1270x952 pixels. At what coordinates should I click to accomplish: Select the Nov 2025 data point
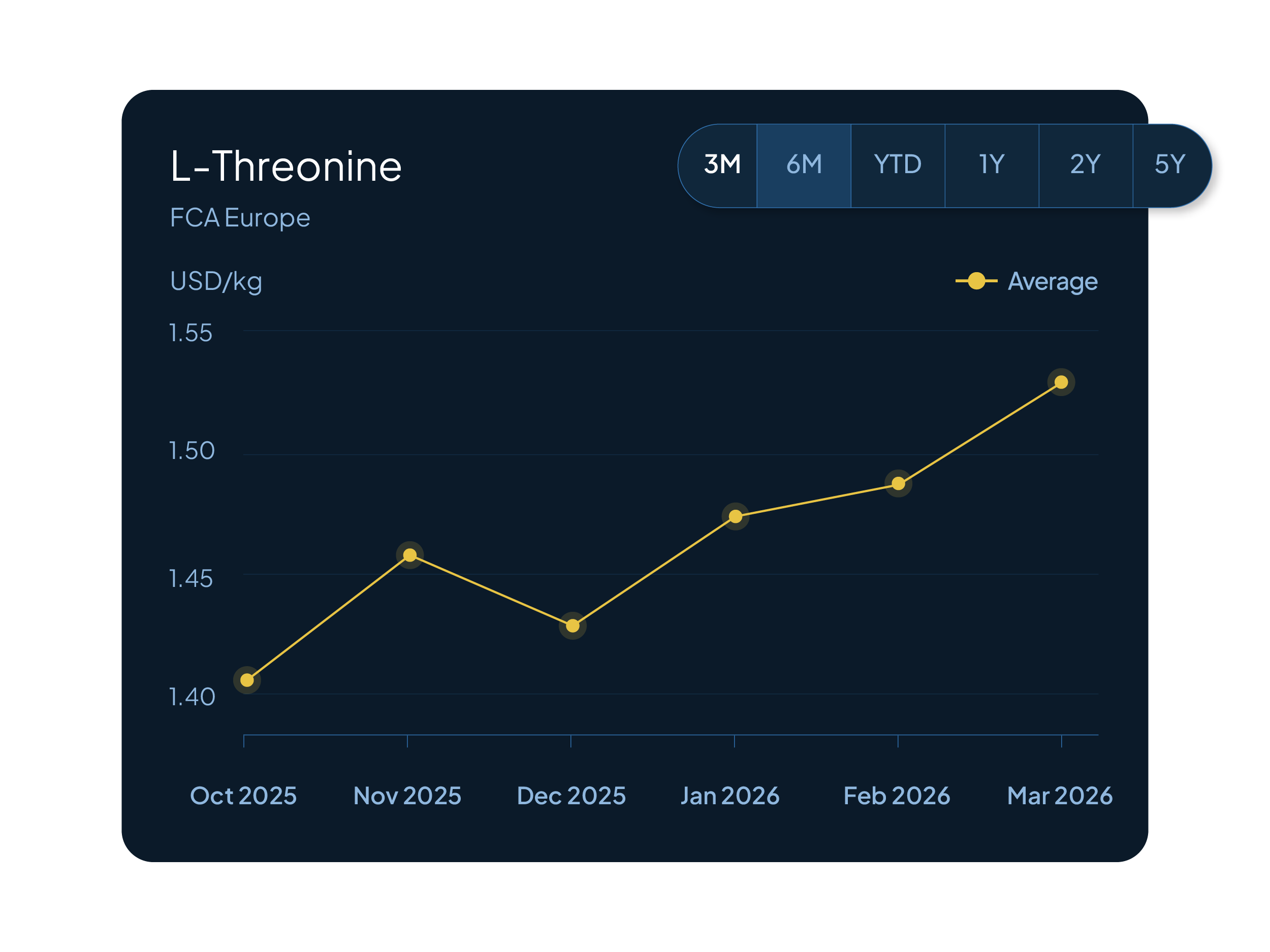point(410,555)
